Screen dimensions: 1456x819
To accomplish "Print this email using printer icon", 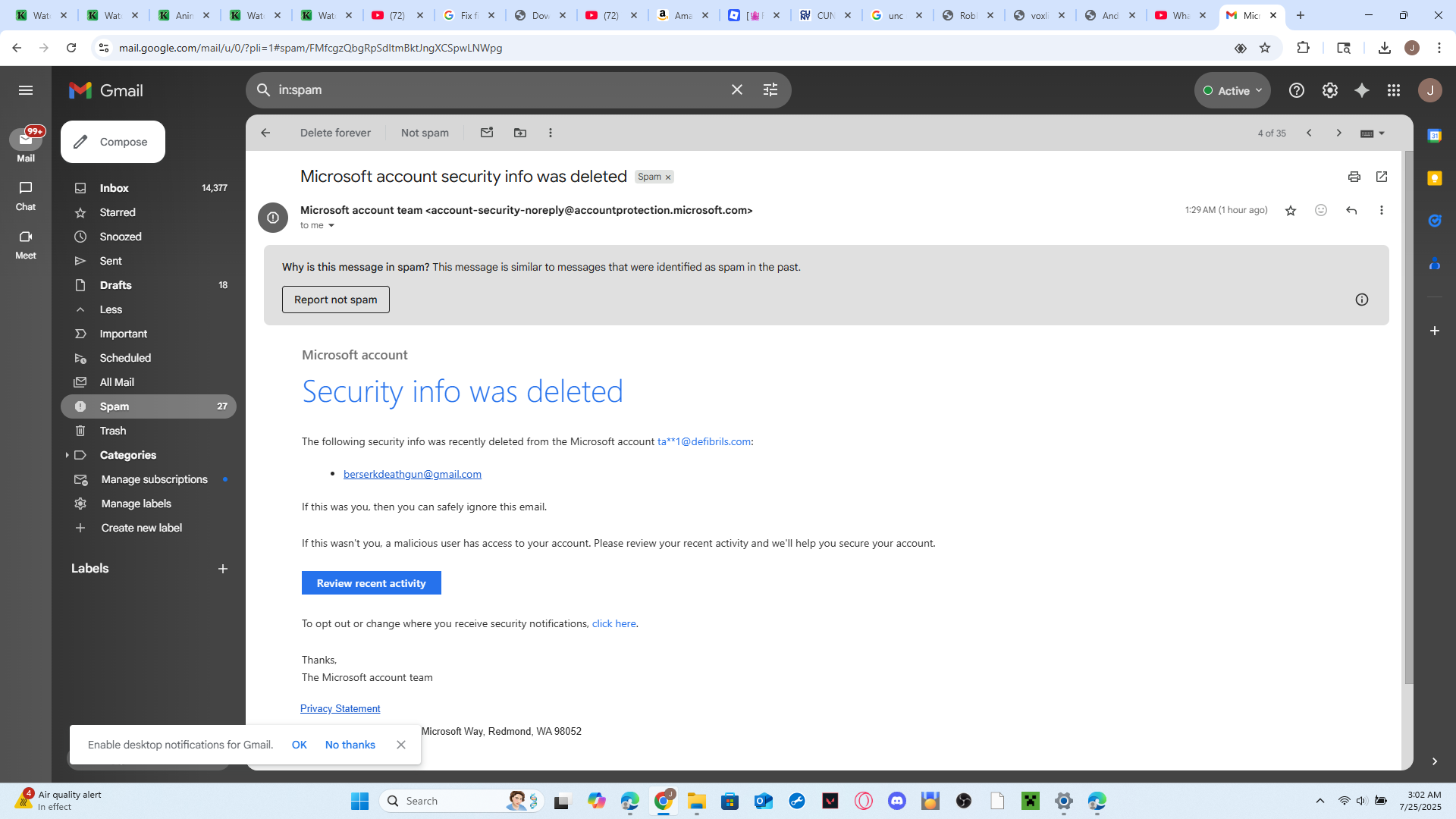I will [1354, 177].
